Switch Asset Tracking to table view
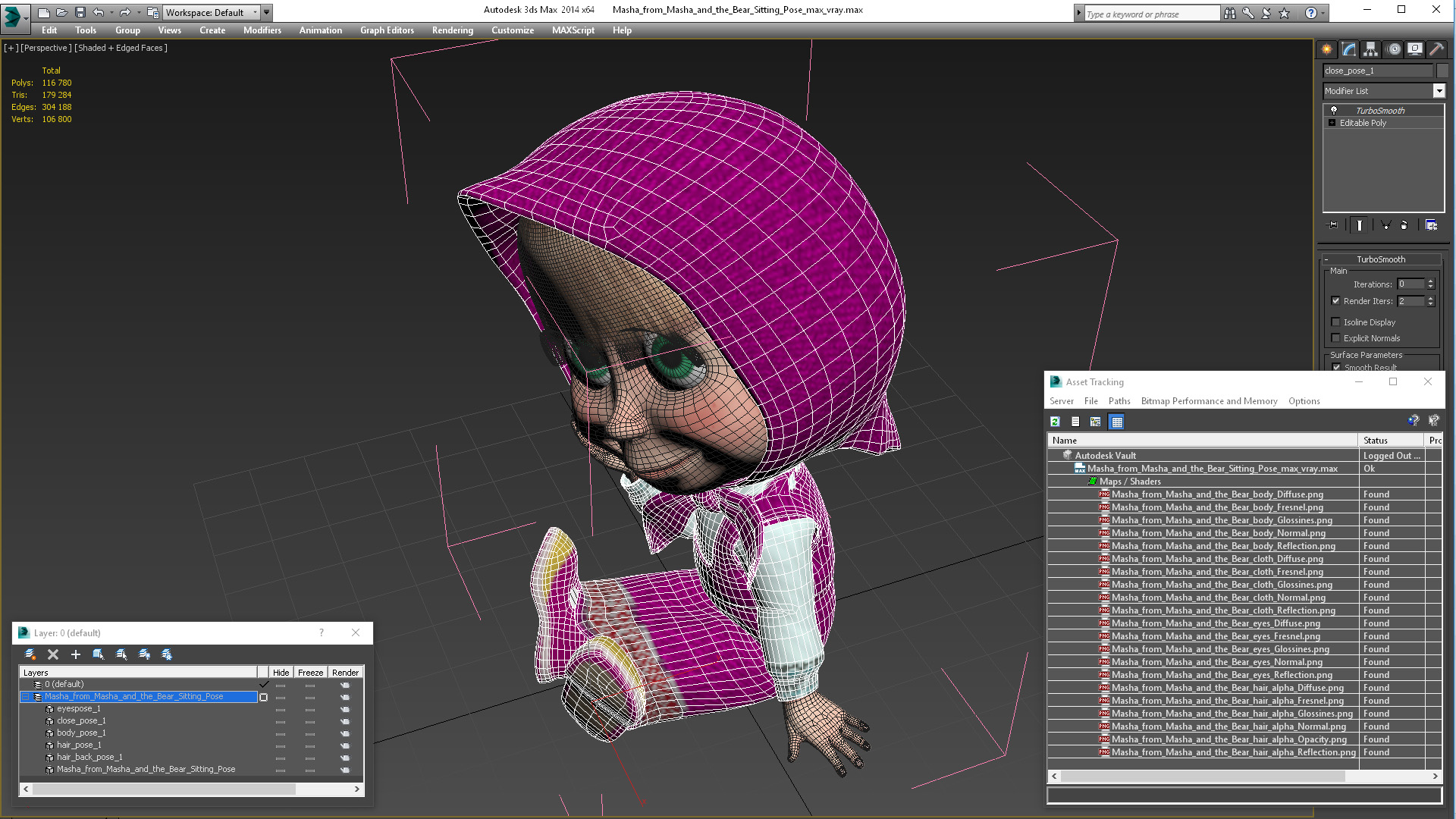 pyautogui.click(x=1117, y=422)
